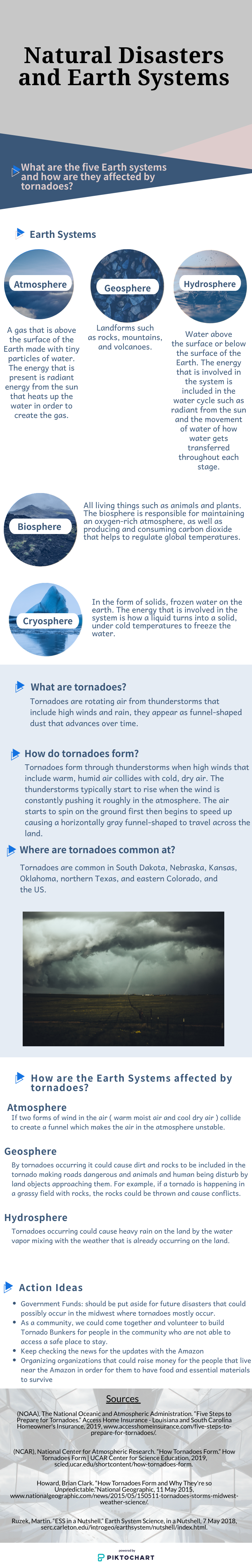Select the Atmosphere label pill

click(40, 284)
